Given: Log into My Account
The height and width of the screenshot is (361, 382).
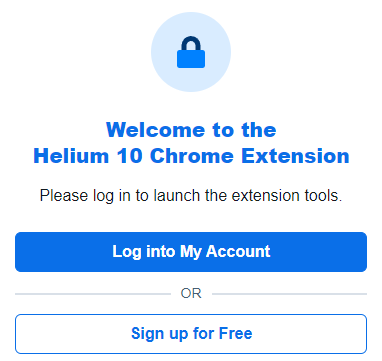Looking at the screenshot, I should (x=191, y=252).
